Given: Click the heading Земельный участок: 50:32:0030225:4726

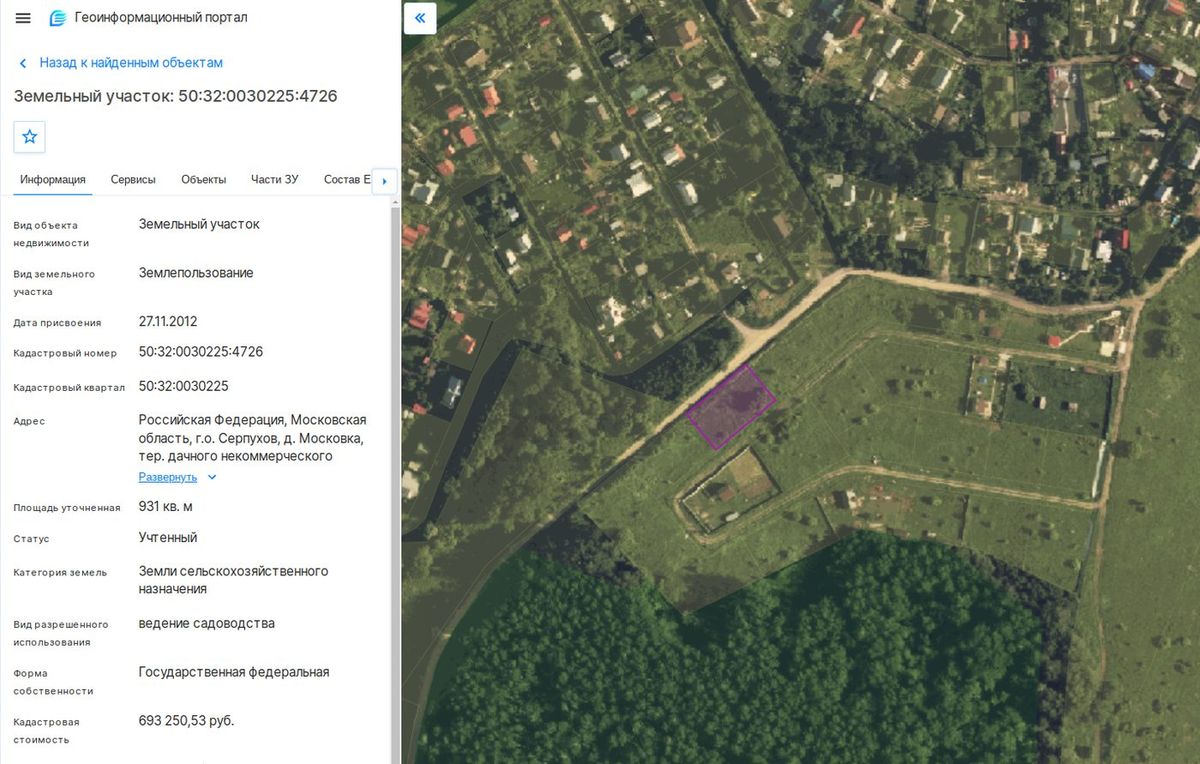Looking at the screenshot, I should 175,96.
